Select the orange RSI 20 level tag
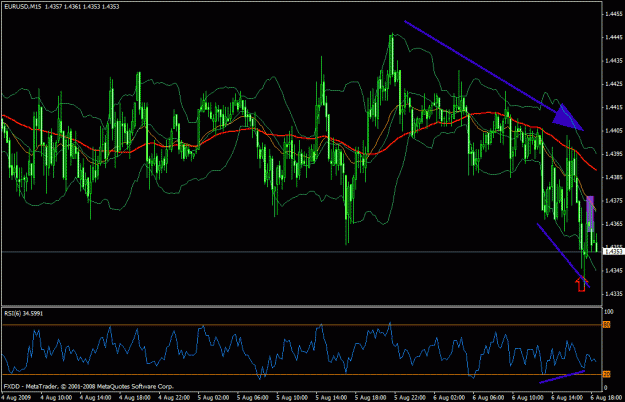The width and height of the screenshot is (625, 402). (606, 375)
